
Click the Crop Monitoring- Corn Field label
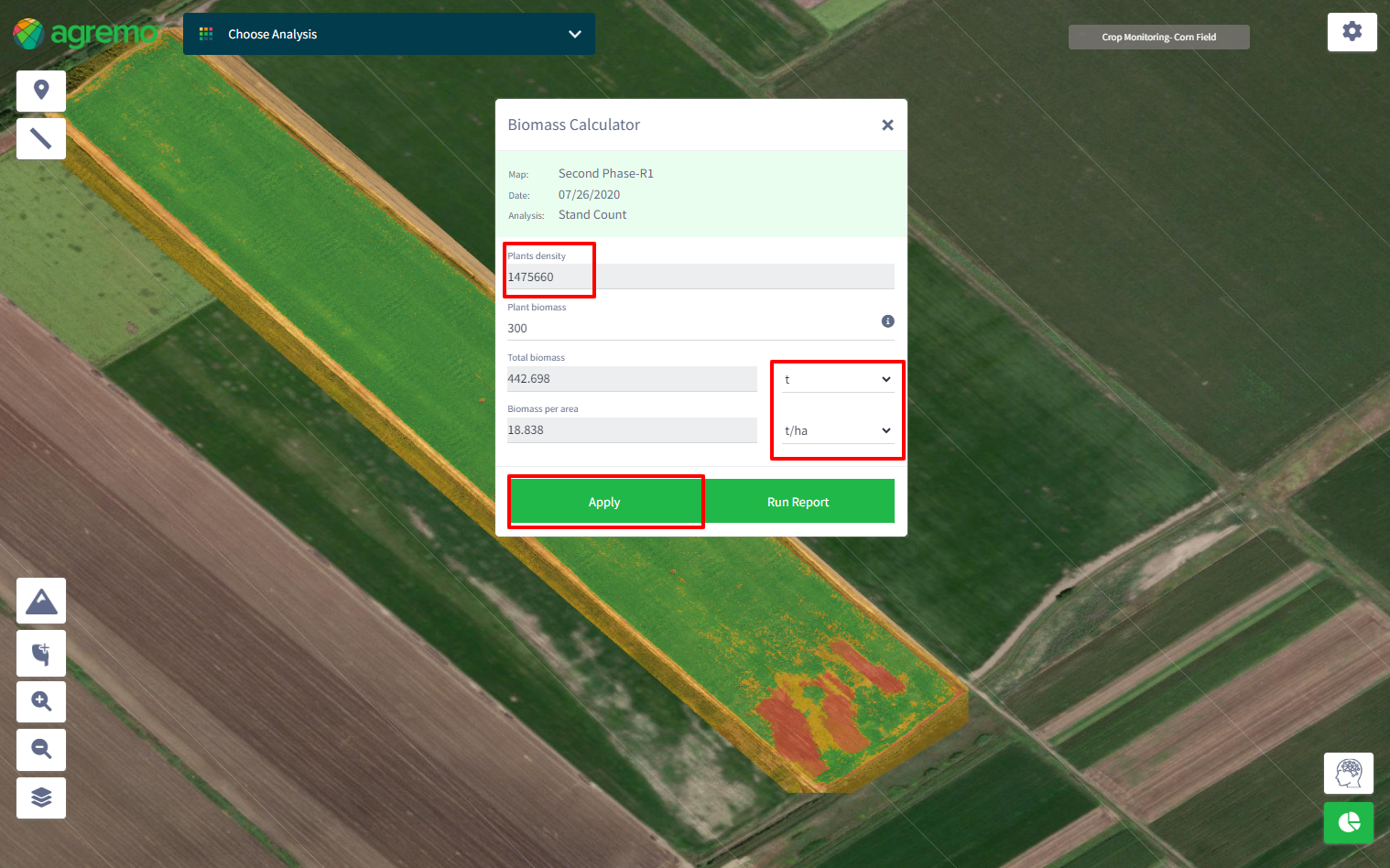tap(1158, 38)
